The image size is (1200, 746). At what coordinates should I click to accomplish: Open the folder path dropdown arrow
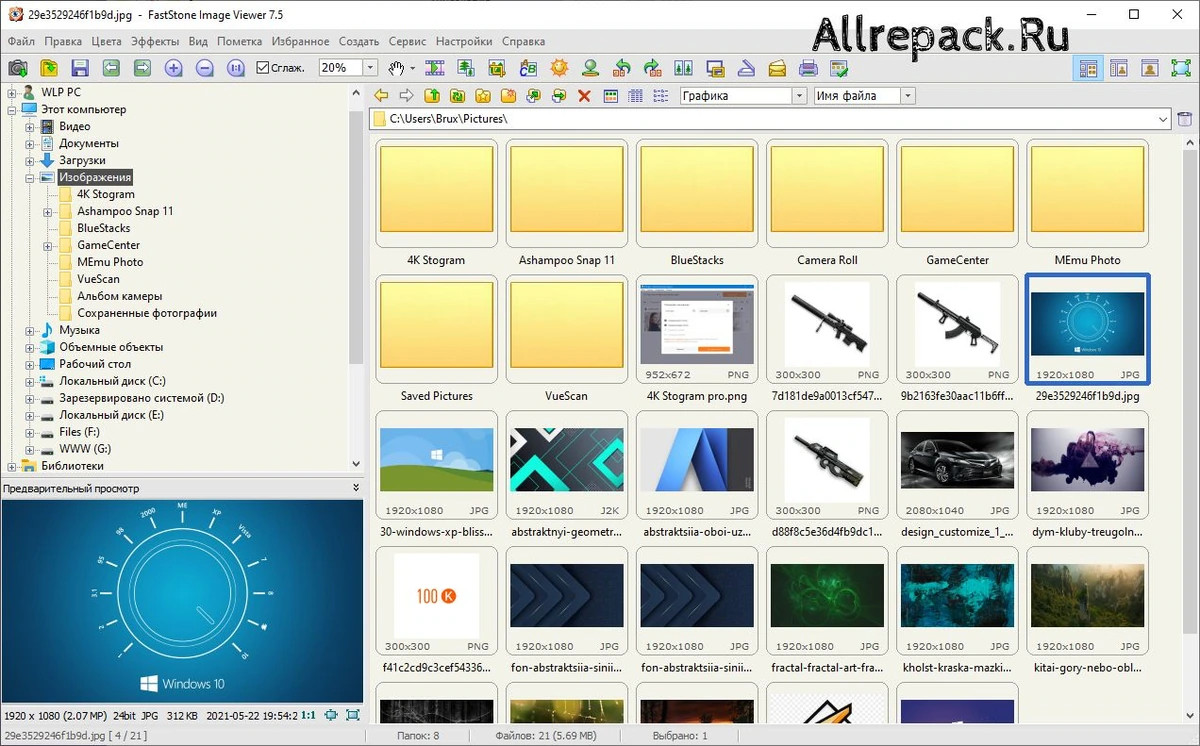1163,119
